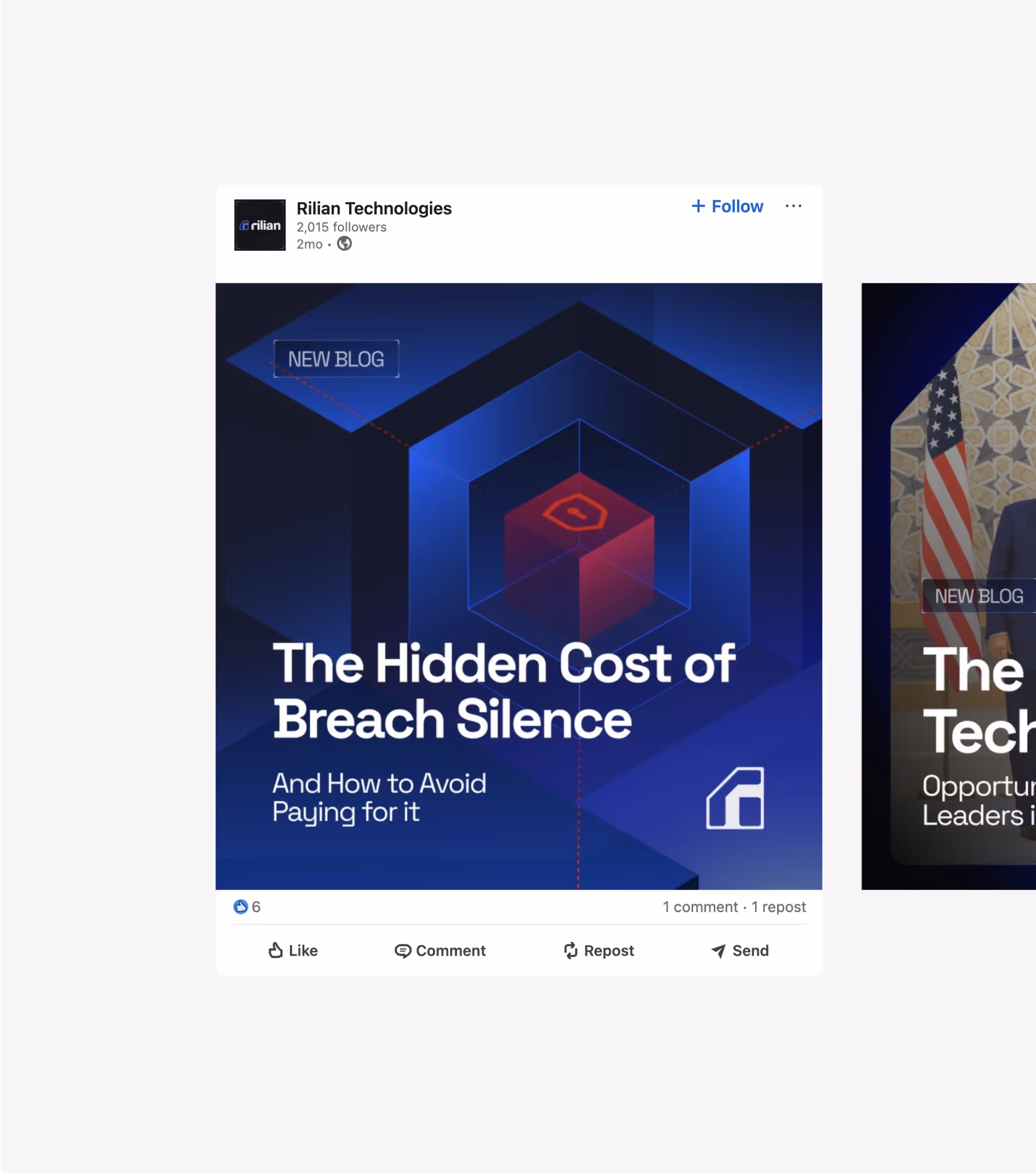Click the speech bubble Comment icon
Screen dimensions: 1036x1173
coord(402,951)
